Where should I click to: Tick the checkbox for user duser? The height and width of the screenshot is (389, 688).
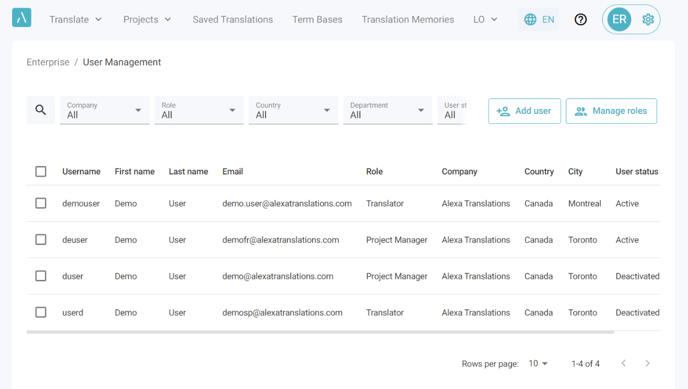(x=41, y=276)
